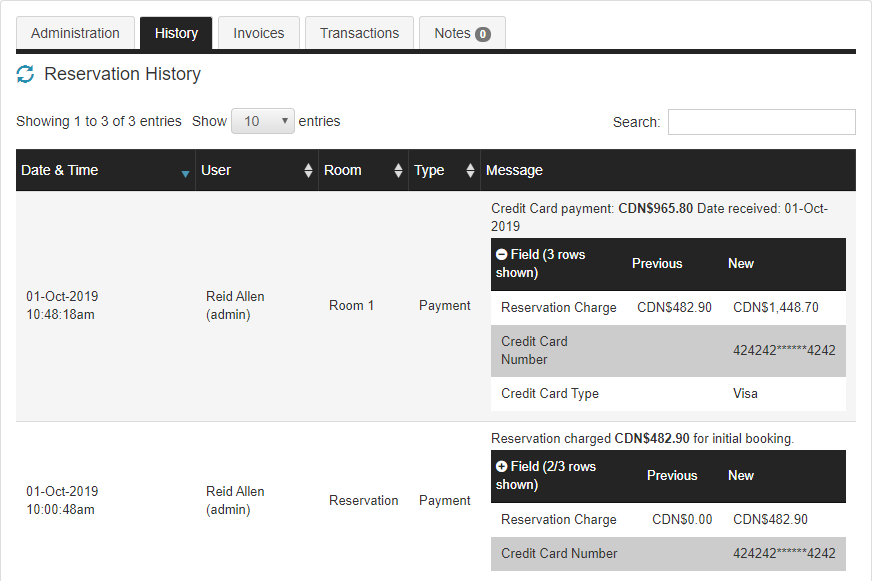Click Showing 1 to 3 of 3 entries text
The width and height of the screenshot is (872, 581).
click(98, 121)
